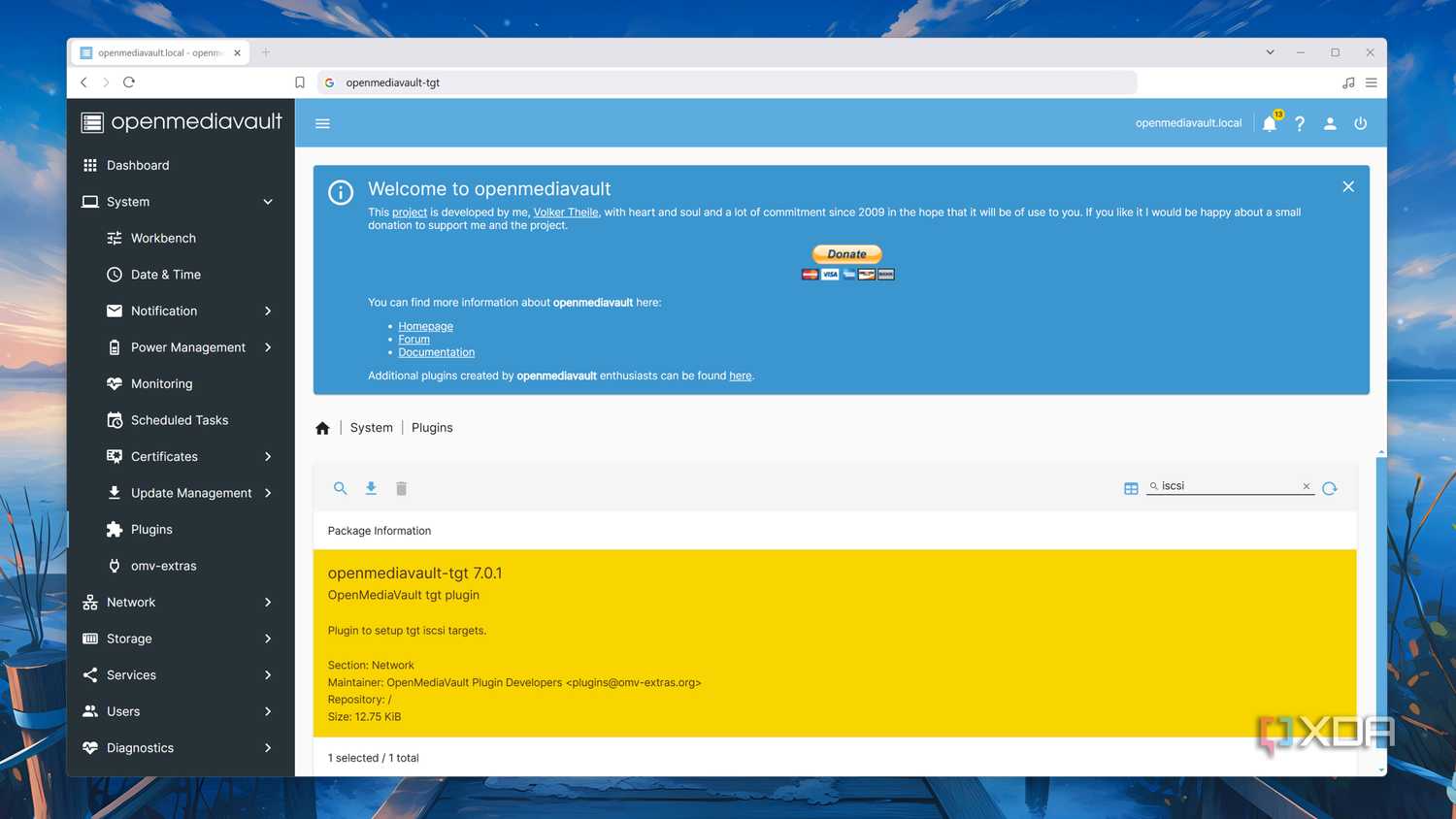This screenshot has width=1456, height=819.
Task: Open the Homepage link
Action: [425, 326]
